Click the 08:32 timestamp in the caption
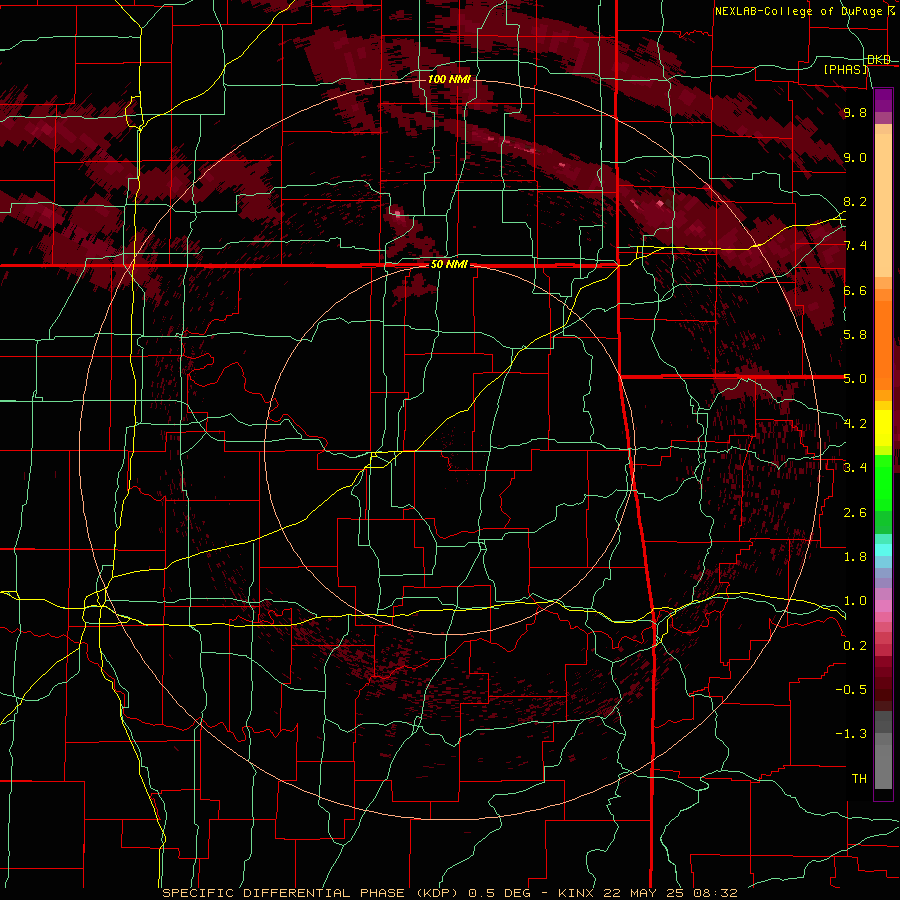The width and height of the screenshot is (900, 900). coord(717,893)
